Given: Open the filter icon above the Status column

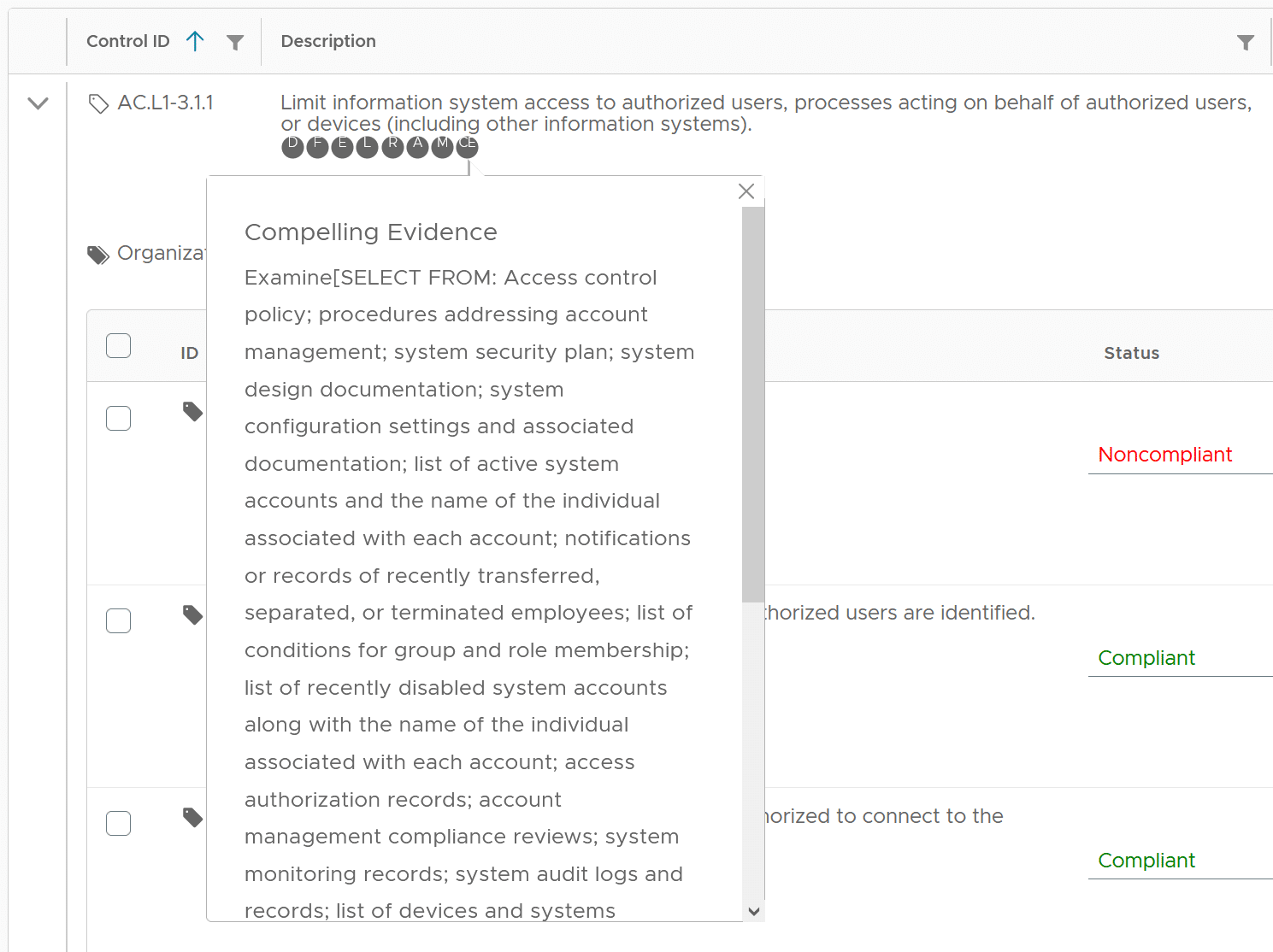Looking at the screenshot, I should coord(1246,41).
